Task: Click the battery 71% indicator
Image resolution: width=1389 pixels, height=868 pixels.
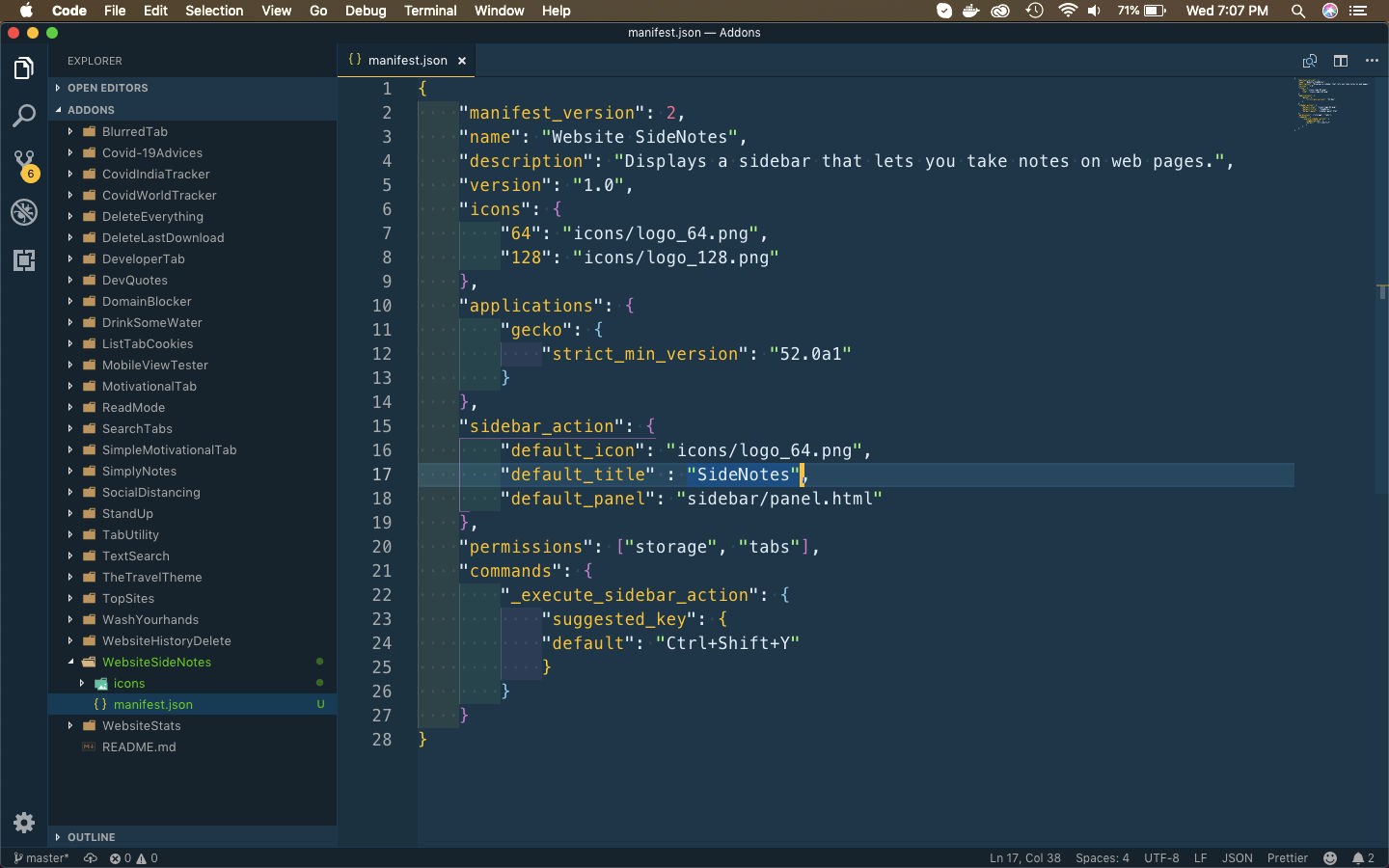Action: pyautogui.click(x=1142, y=11)
